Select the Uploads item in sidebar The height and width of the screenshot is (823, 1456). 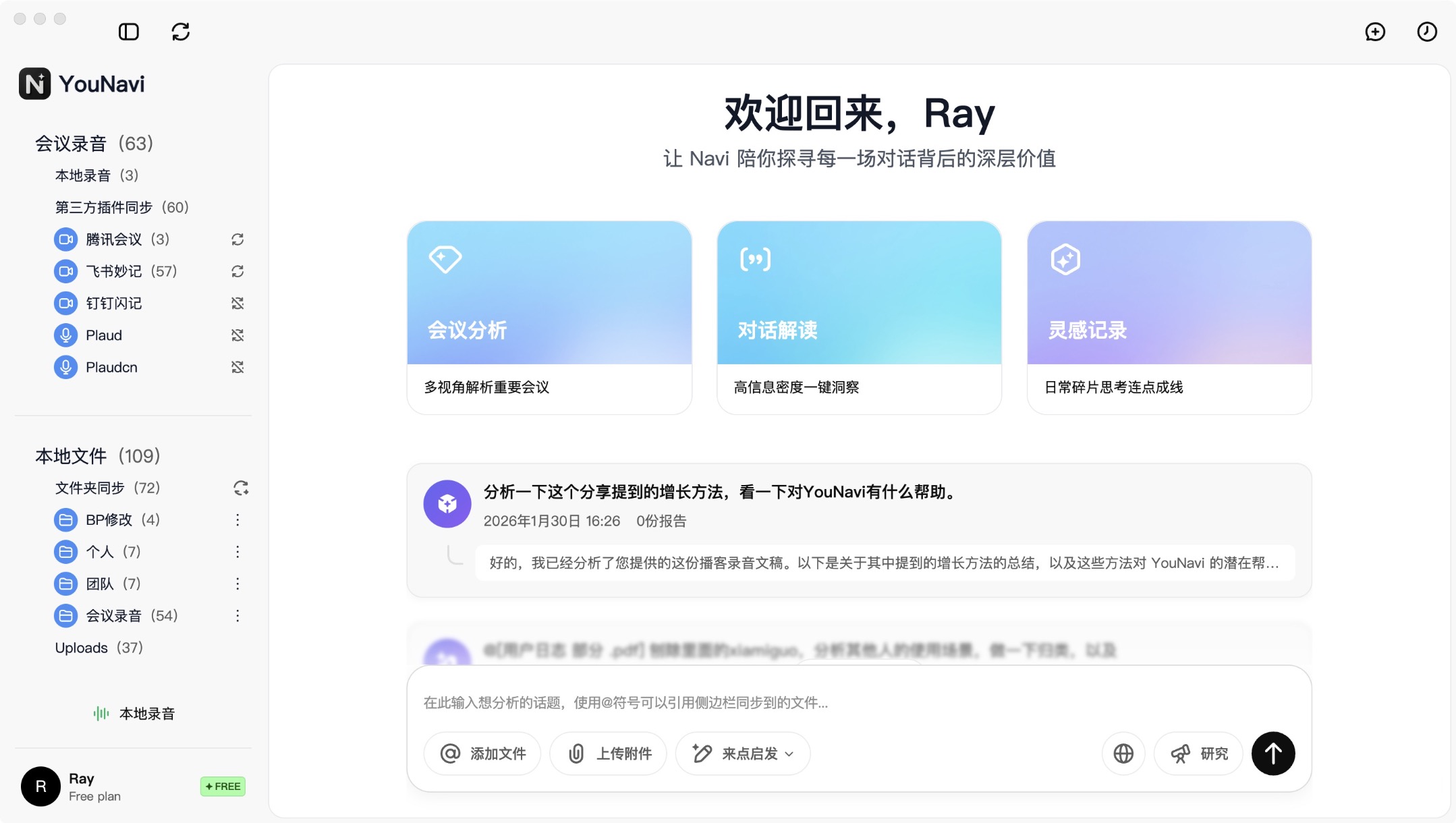coord(98,647)
